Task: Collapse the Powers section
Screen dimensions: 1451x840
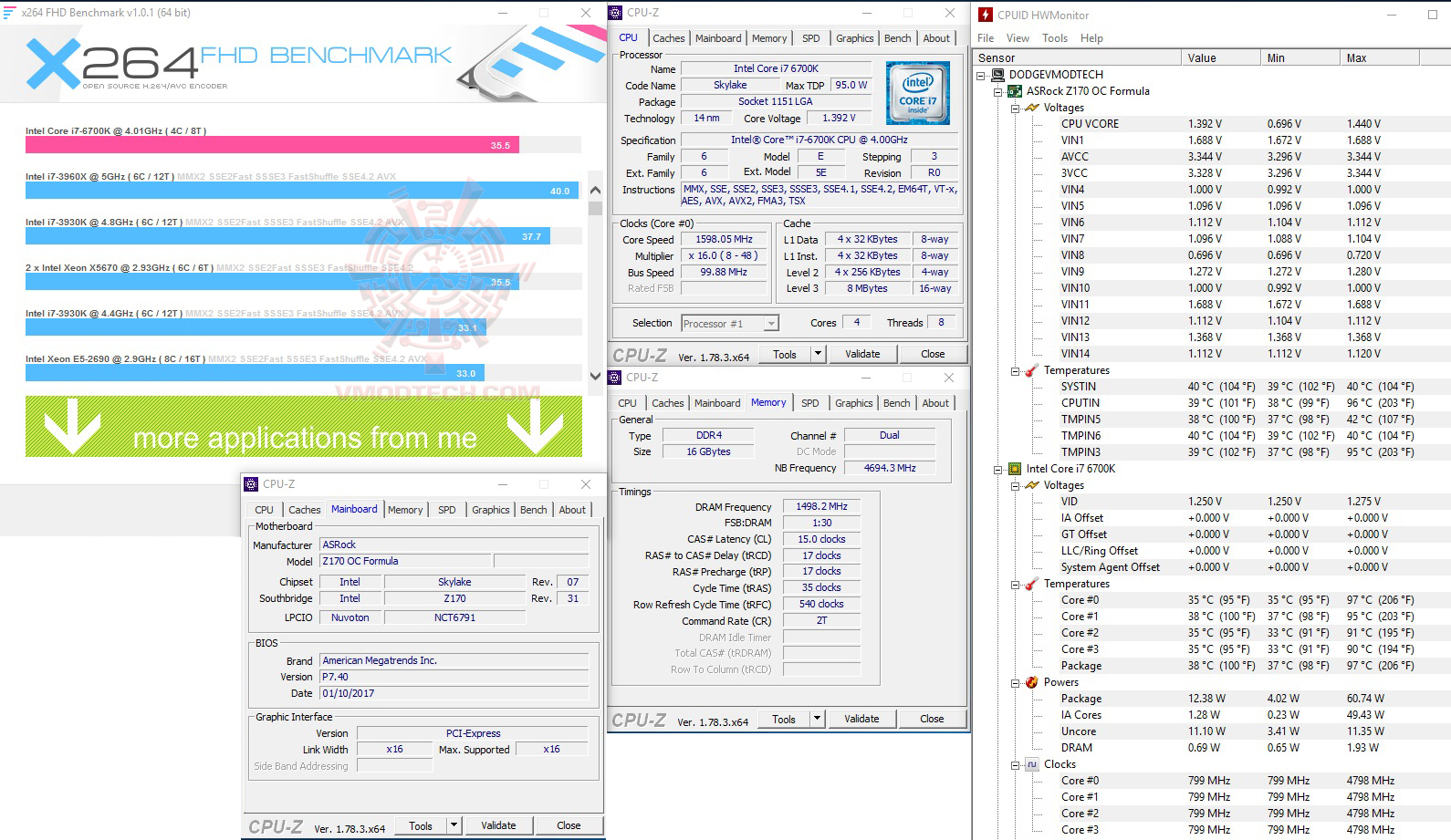Action: point(1015,682)
